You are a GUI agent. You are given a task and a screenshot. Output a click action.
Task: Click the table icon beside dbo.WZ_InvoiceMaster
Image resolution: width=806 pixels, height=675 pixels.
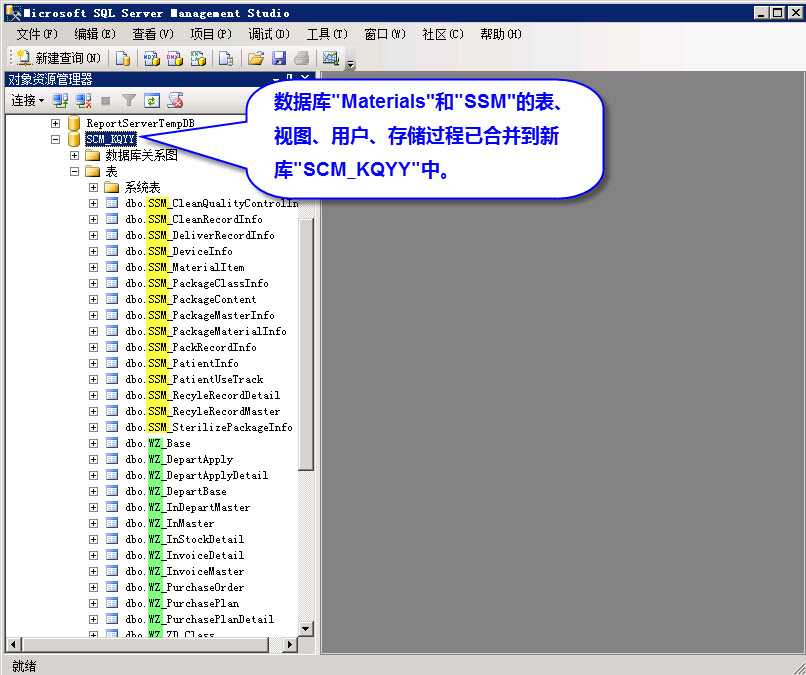click(x=112, y=571)
